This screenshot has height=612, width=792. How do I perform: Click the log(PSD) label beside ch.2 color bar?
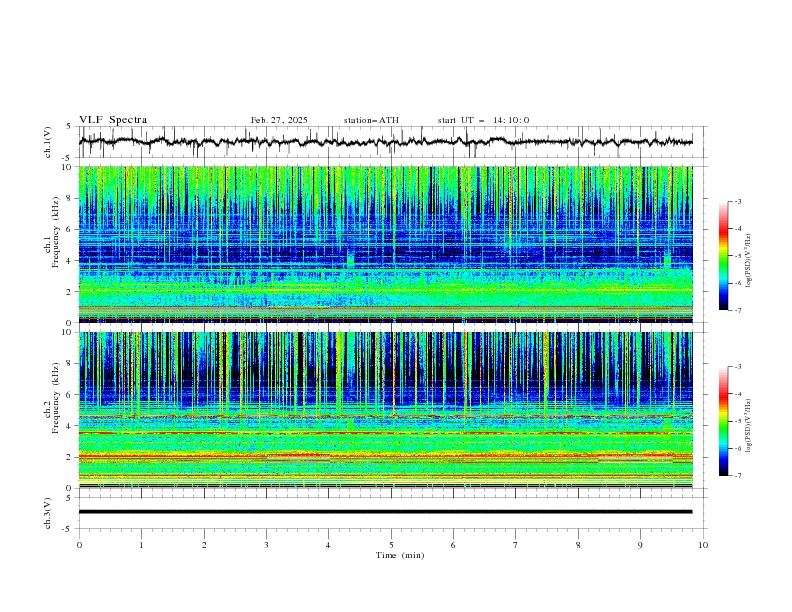tap(749, 426)
